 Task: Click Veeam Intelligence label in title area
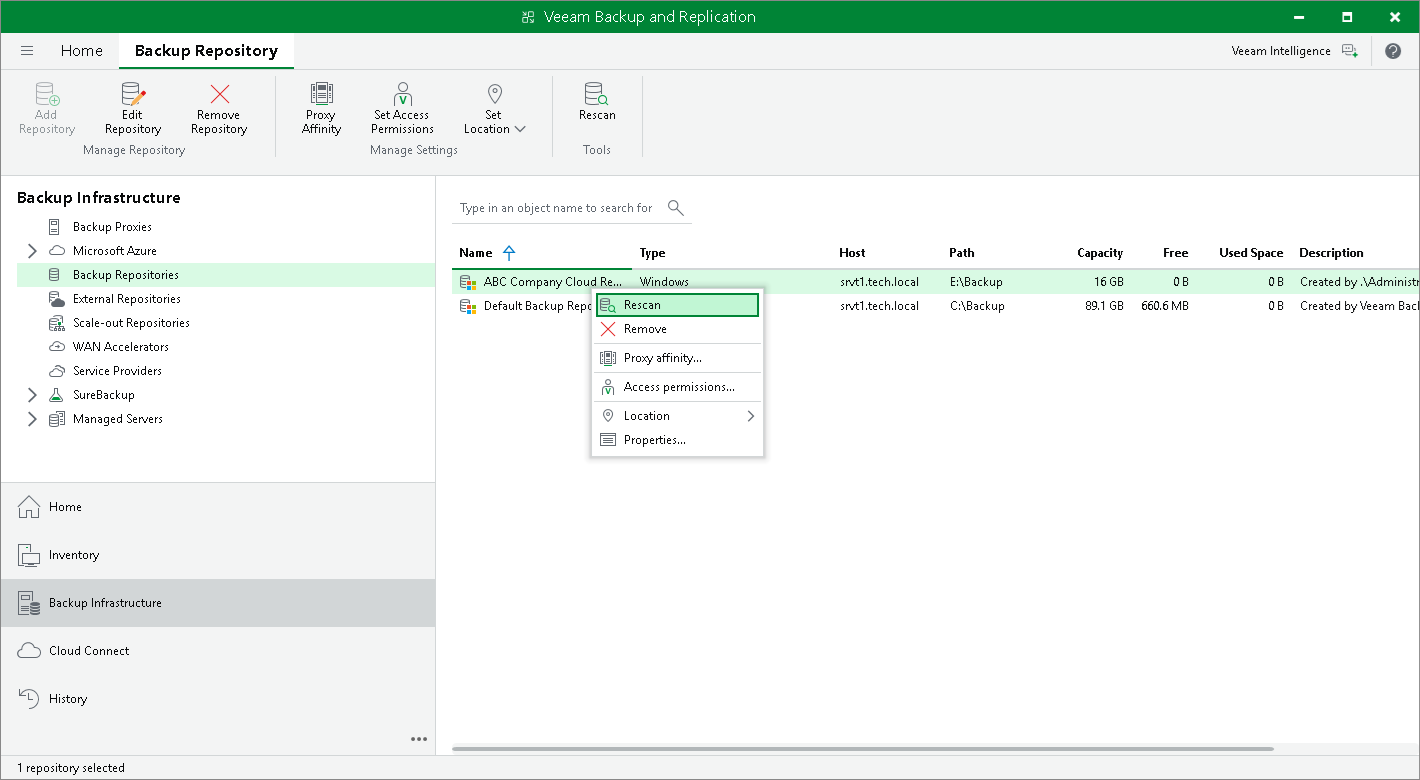(1281, 51)
